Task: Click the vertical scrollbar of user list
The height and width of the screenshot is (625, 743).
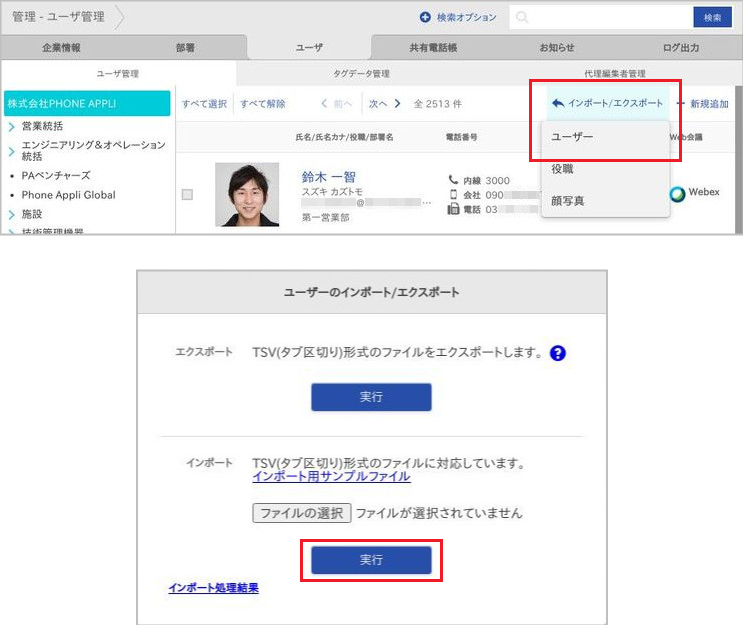Action: (x=738, y=159)
